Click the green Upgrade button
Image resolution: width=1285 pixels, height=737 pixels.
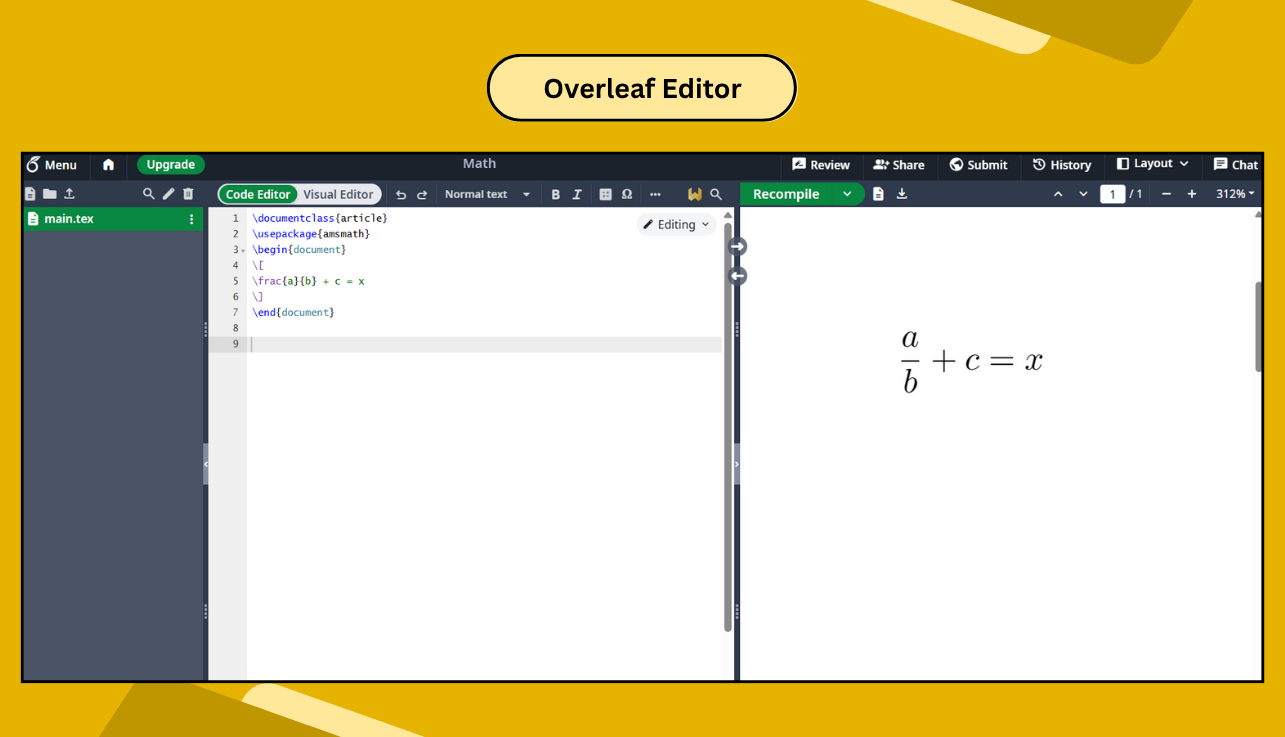(x=170, y=164)
